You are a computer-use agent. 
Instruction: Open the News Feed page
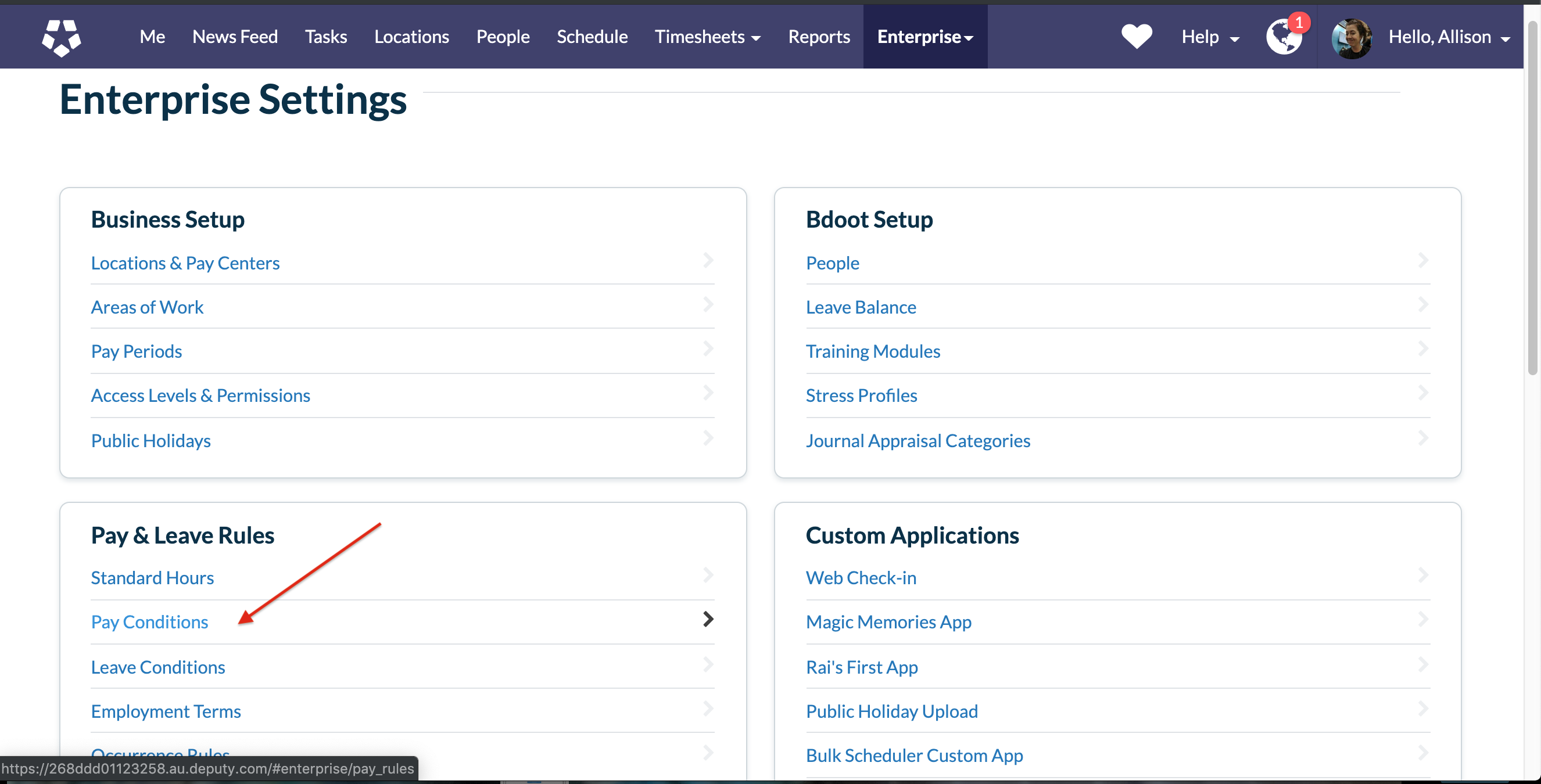pos(235,37)
